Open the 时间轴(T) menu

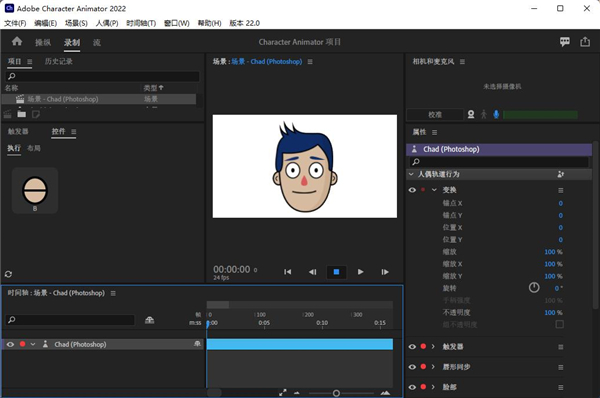[141, 23]
